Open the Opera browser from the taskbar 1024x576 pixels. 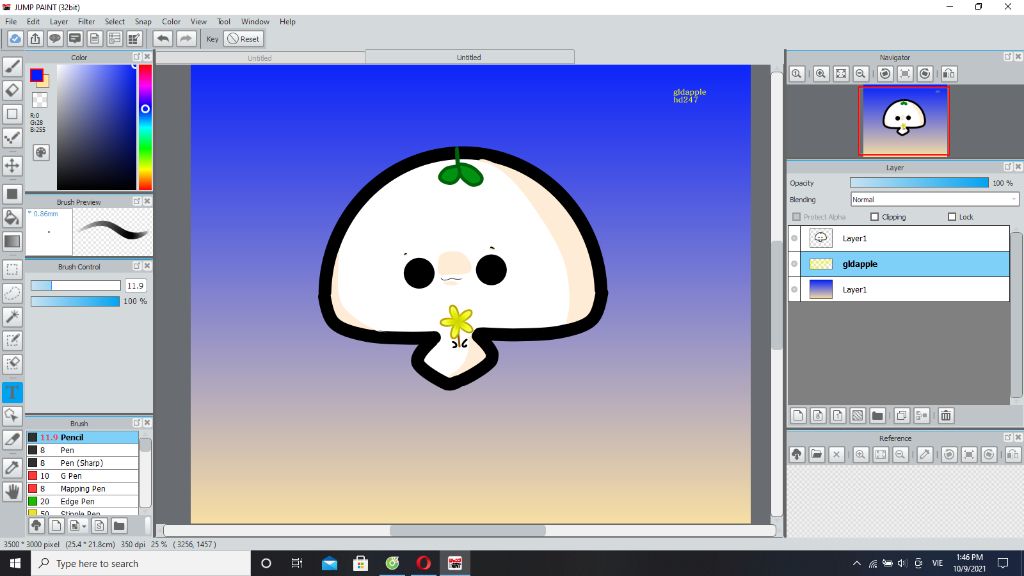point(423,563)
